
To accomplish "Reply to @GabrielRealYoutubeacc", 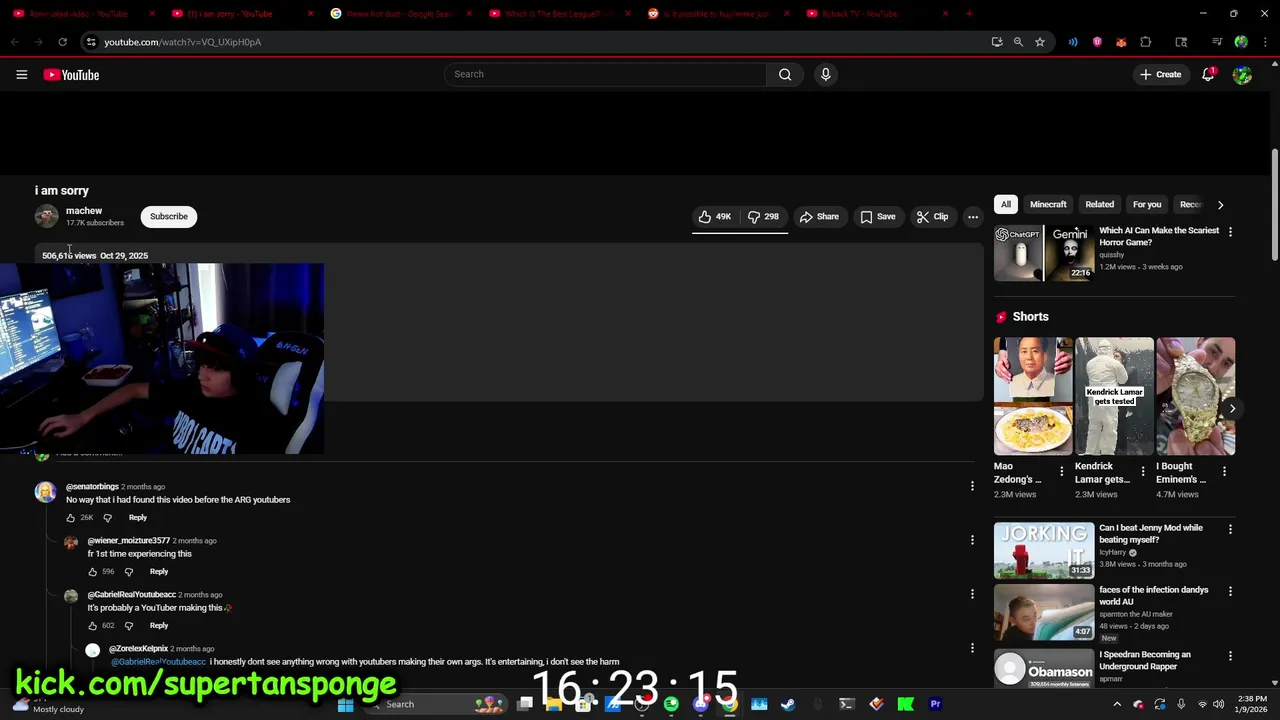I will point(159,626).
